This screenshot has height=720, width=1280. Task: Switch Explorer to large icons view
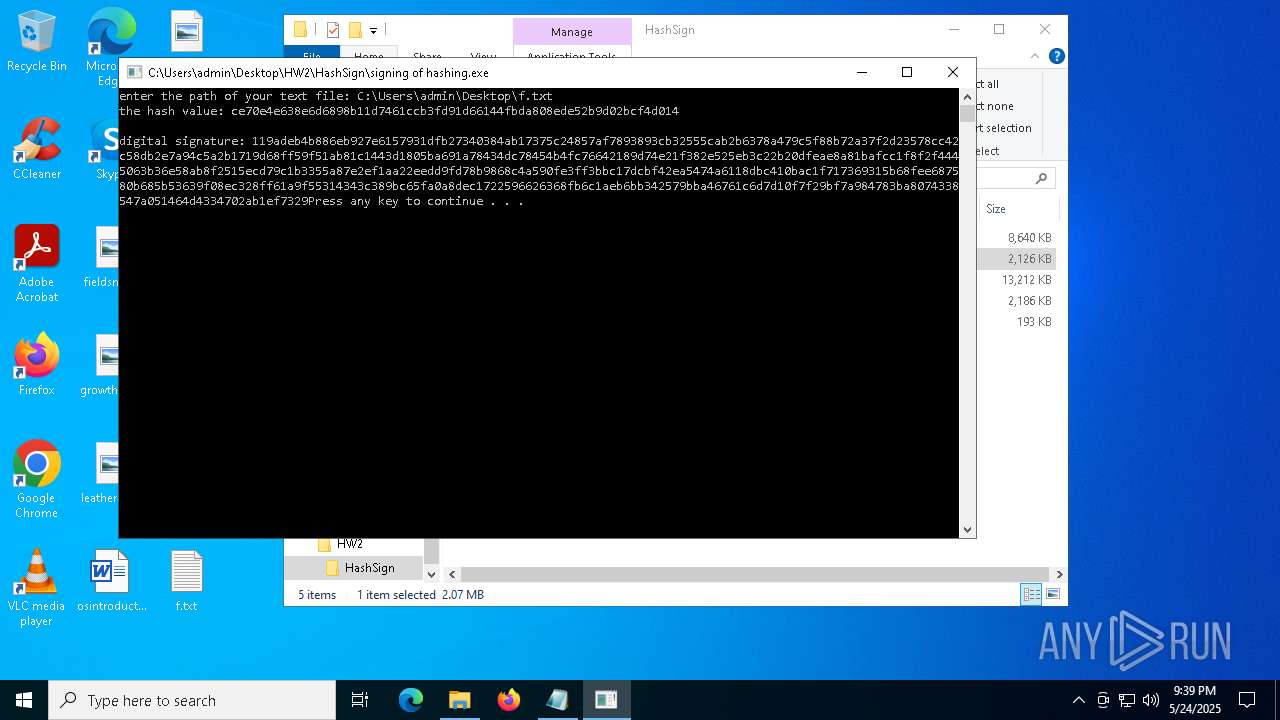click(1052, 594)
